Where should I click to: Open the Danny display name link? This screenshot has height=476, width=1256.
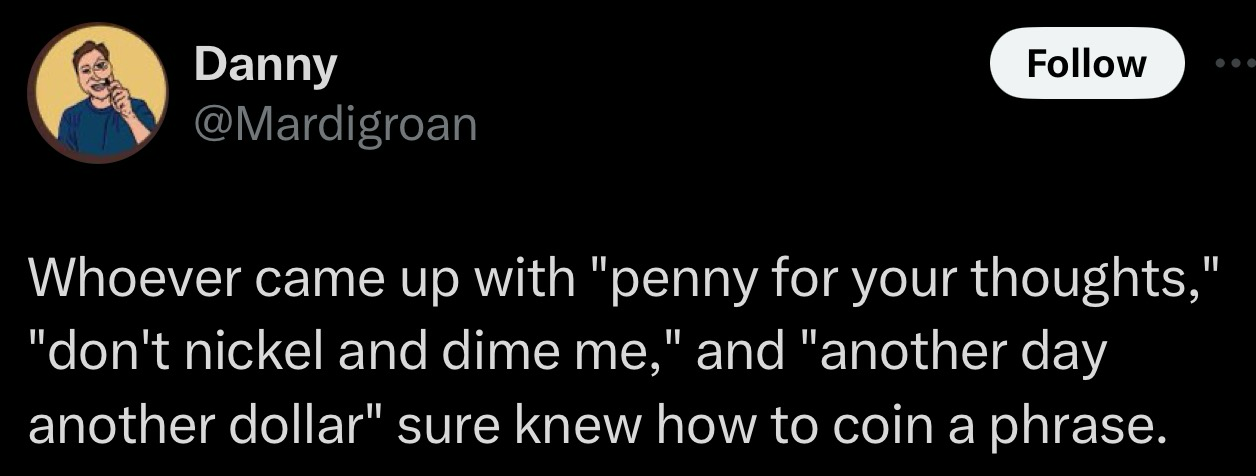click(265, 66)
